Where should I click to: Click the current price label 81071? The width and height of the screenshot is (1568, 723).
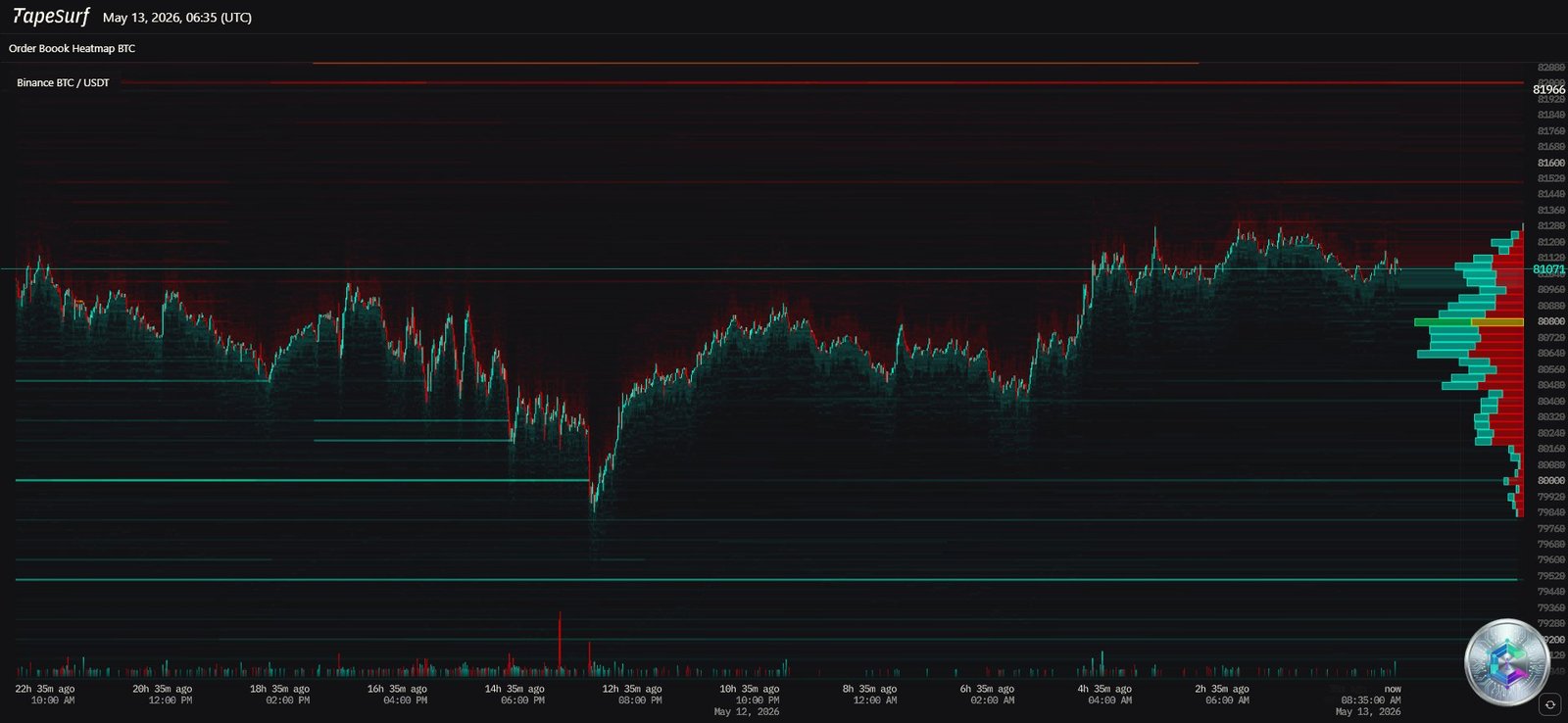coord(1548,268)
